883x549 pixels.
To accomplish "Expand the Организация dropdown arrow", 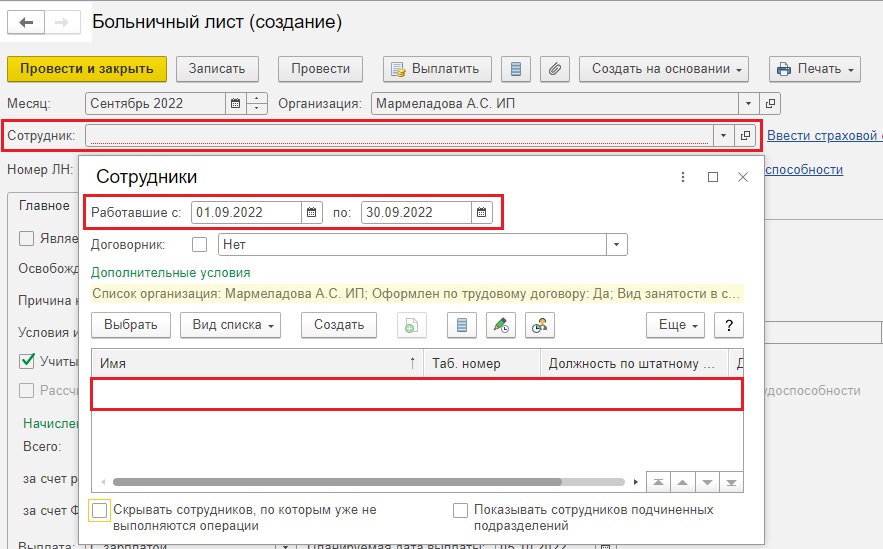I will pyautogui.click(x=748, y=104).
